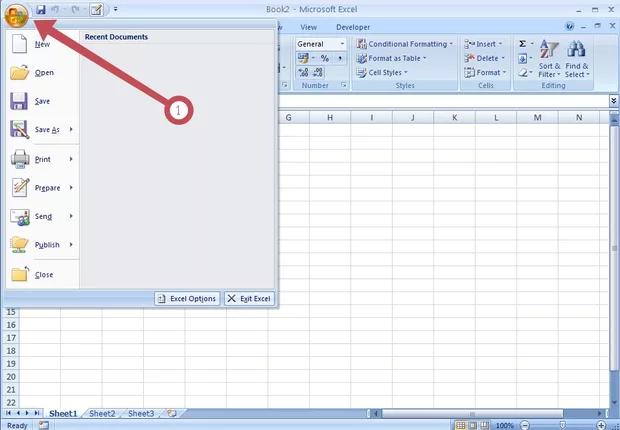Image resolution: width=620 pixels, height=430 pixels.
Task: Open the Number group dialog launcher
Action: tap(344, 85)
